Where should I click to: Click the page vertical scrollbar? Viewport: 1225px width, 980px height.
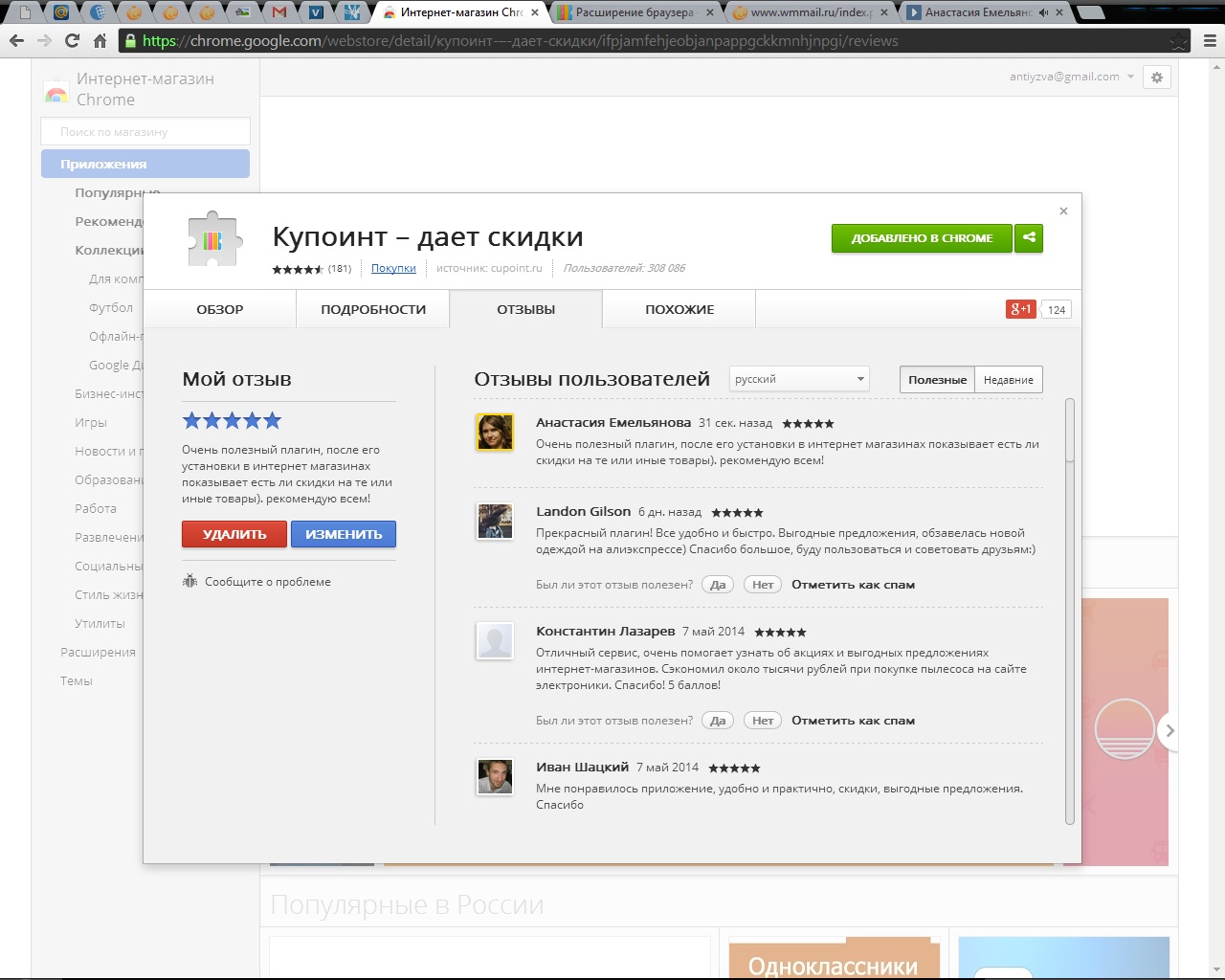[1217, 517]
